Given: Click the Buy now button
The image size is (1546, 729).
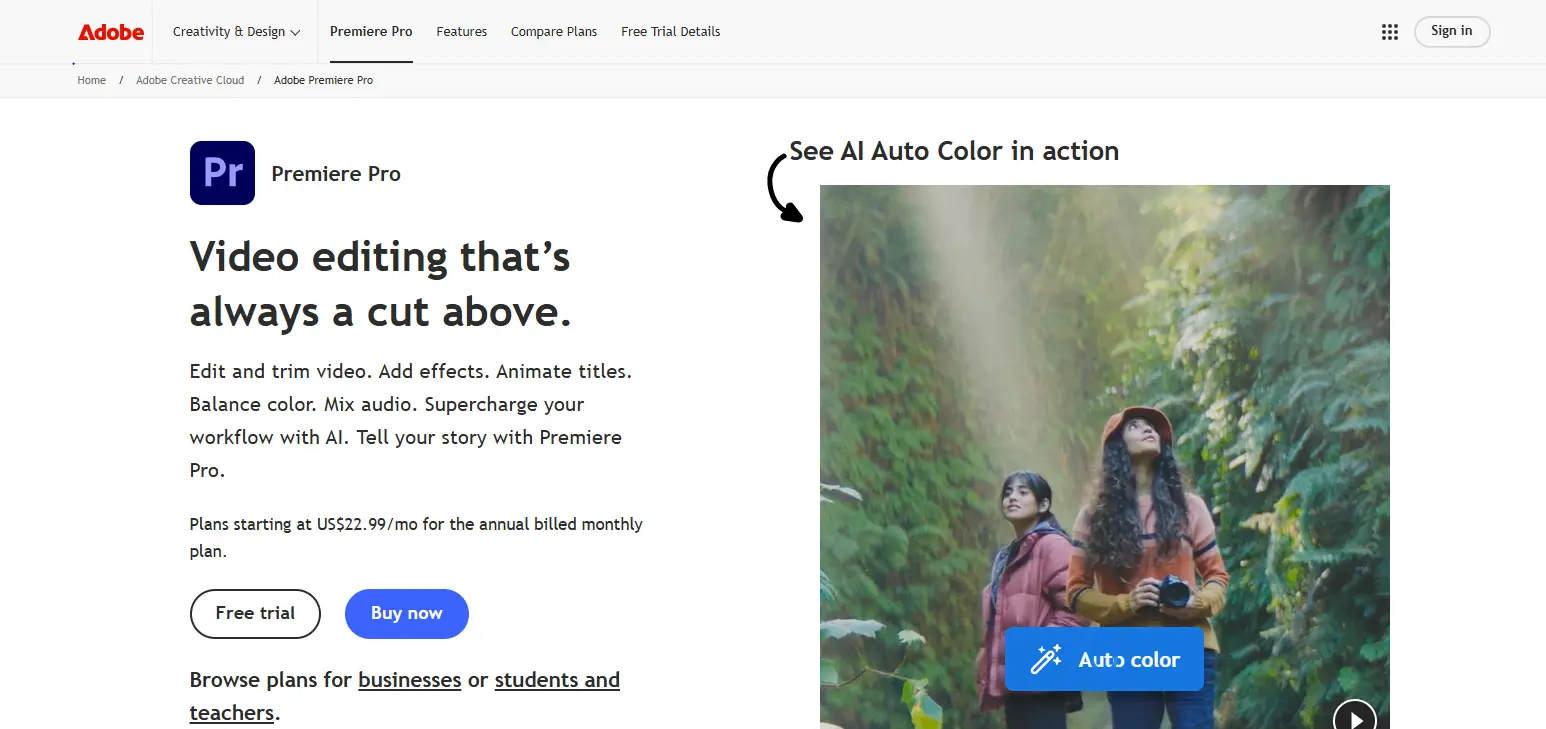Looking at the screenshot, I should click(x=406, y=613).
